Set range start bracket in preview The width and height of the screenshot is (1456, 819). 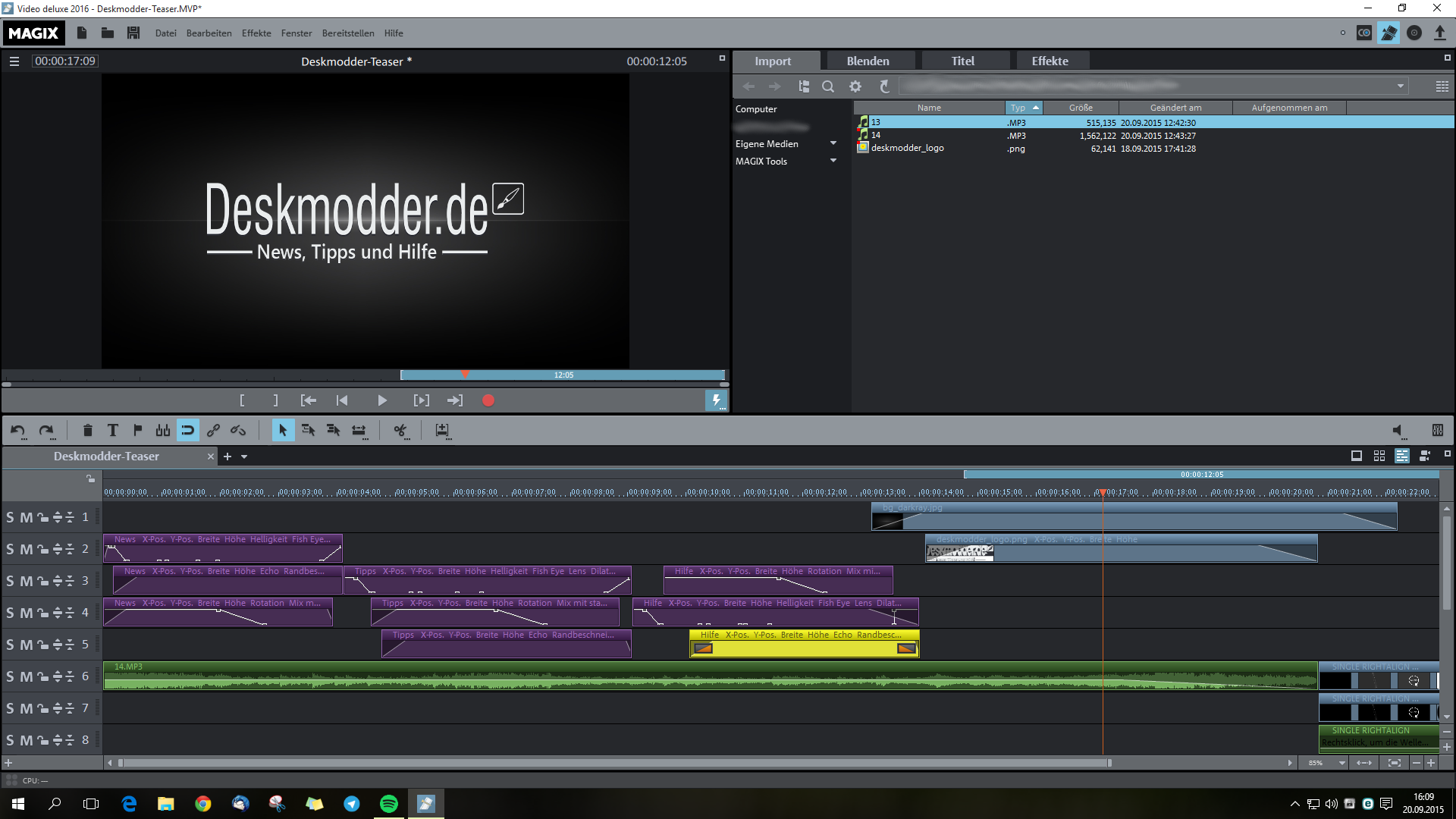coord(242,400)
